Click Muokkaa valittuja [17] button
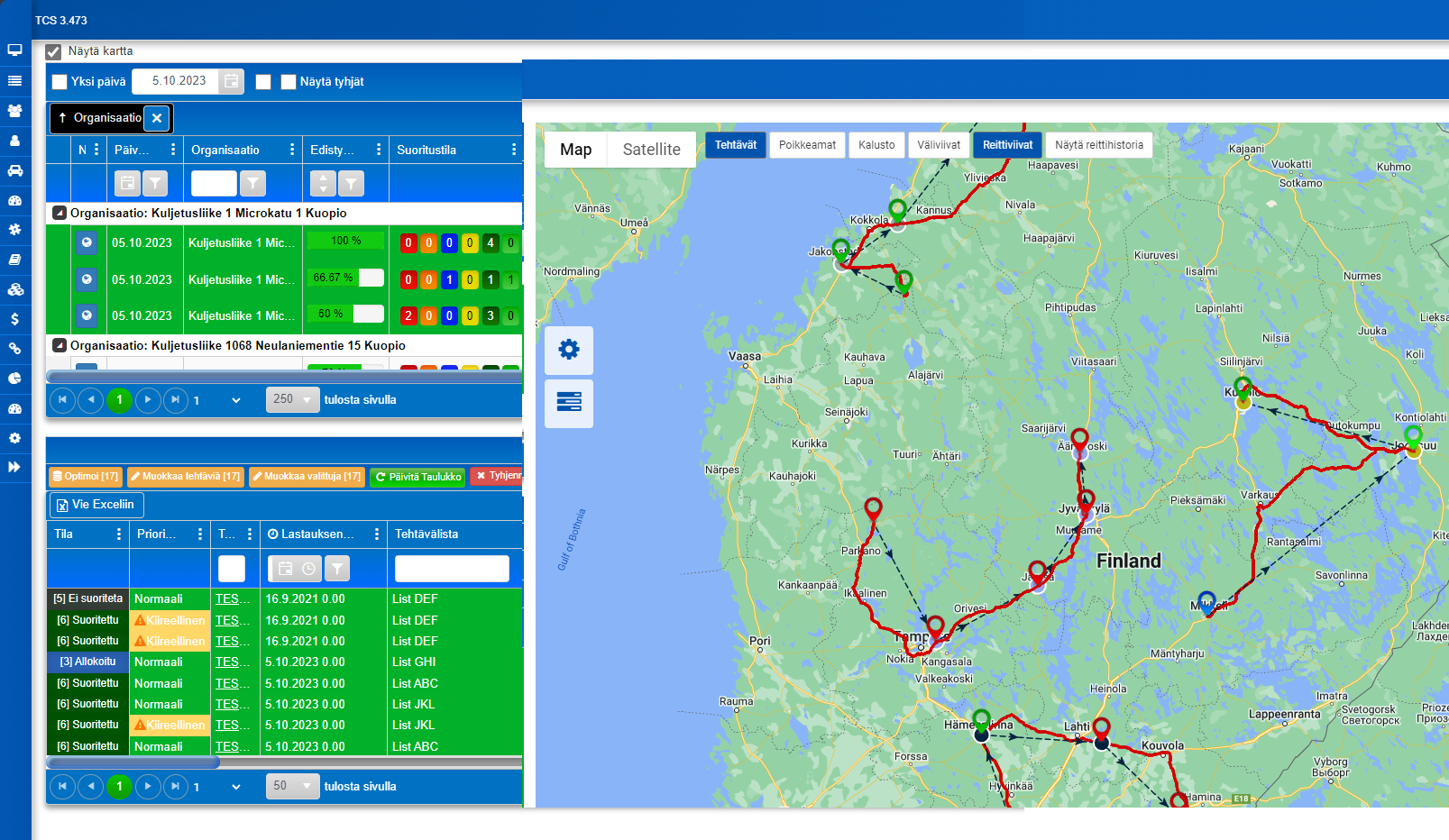This screenshot has height=840, width=1449. pyautogui.click(x=307, y=477)
